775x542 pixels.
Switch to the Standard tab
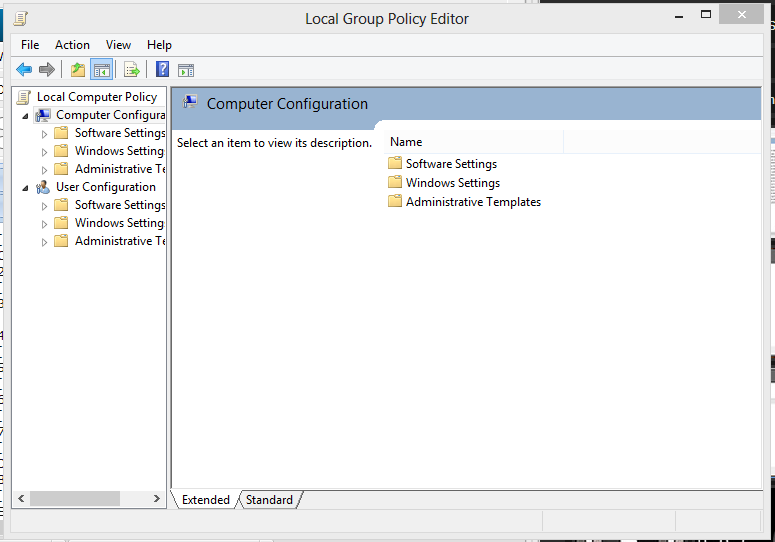tap(269, 500)
